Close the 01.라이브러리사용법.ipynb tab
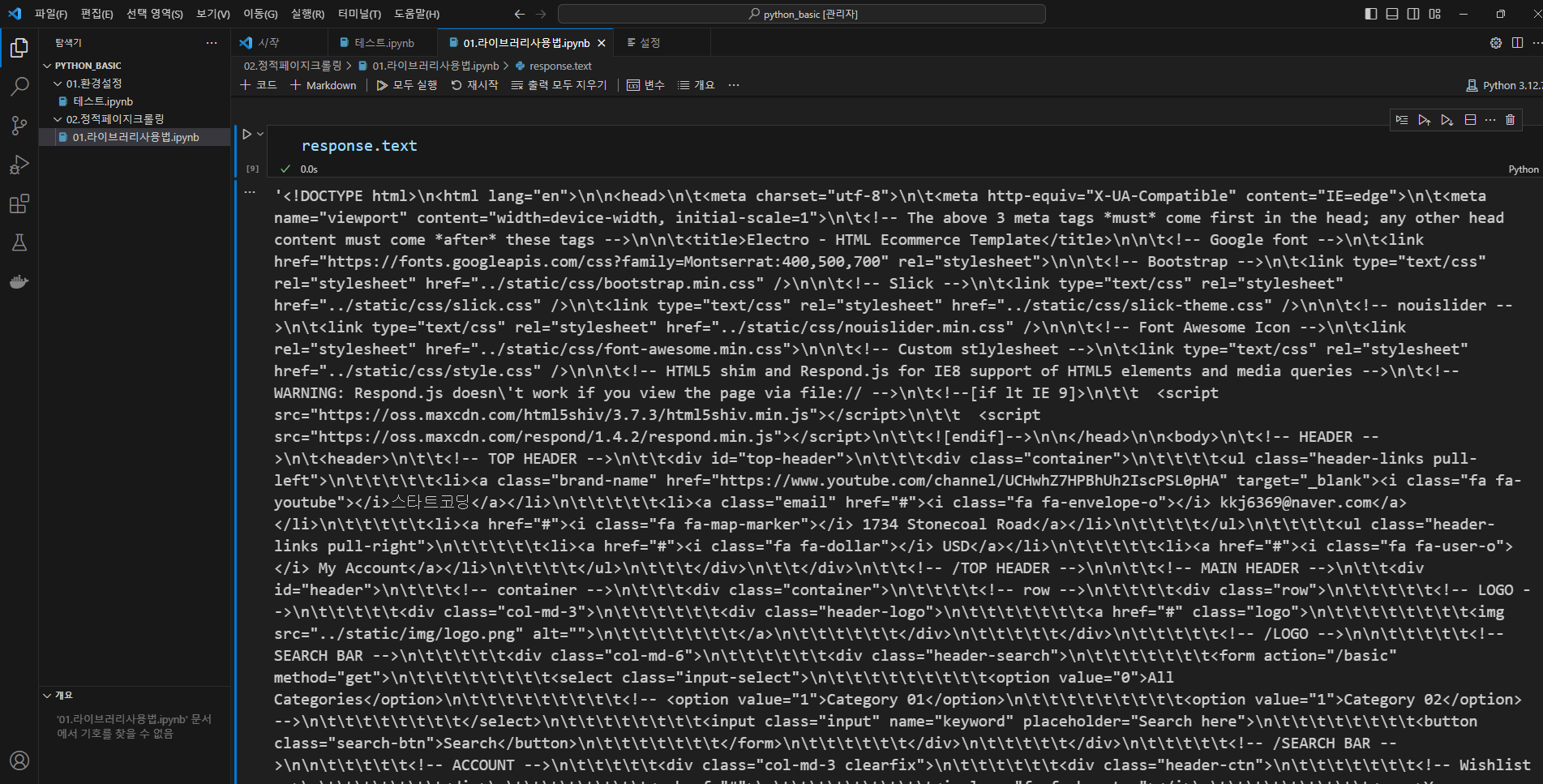The image size is (1543, 784). click(x=602, y=43)
